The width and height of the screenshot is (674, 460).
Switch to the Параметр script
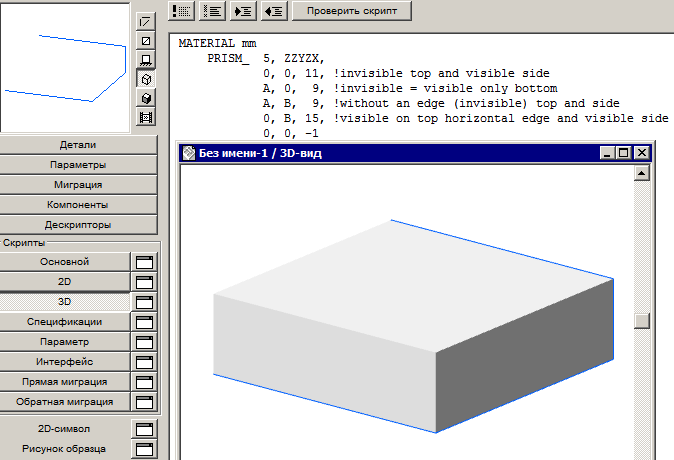(64, 342)
